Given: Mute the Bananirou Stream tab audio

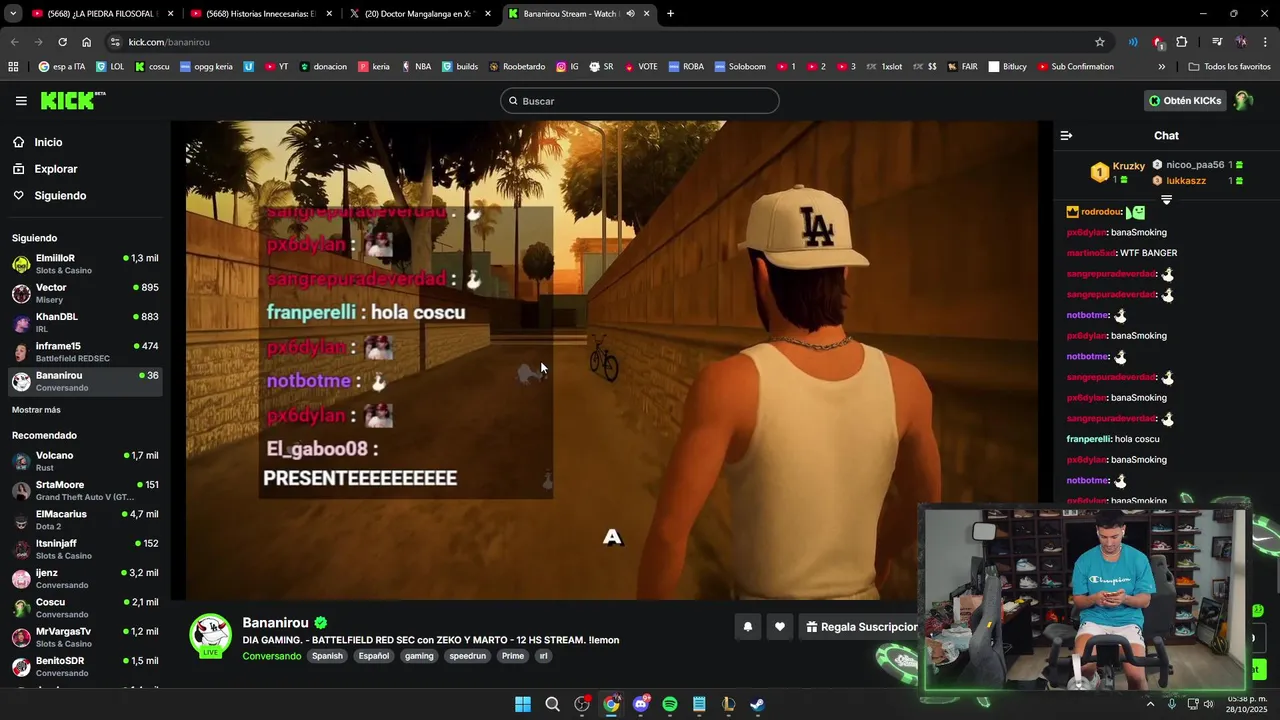Looking at the screenshot, I should (x=630, y=14).
